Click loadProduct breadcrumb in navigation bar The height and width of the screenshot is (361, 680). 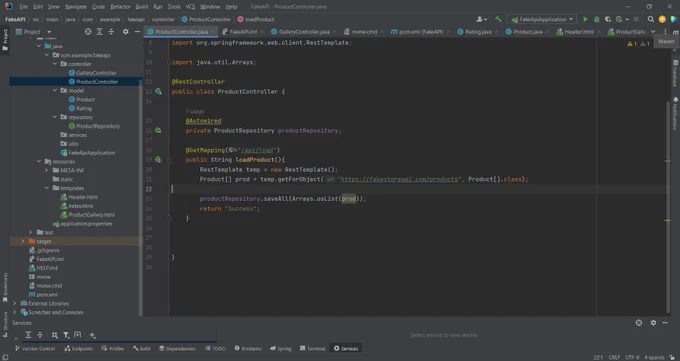pos(256,19)
